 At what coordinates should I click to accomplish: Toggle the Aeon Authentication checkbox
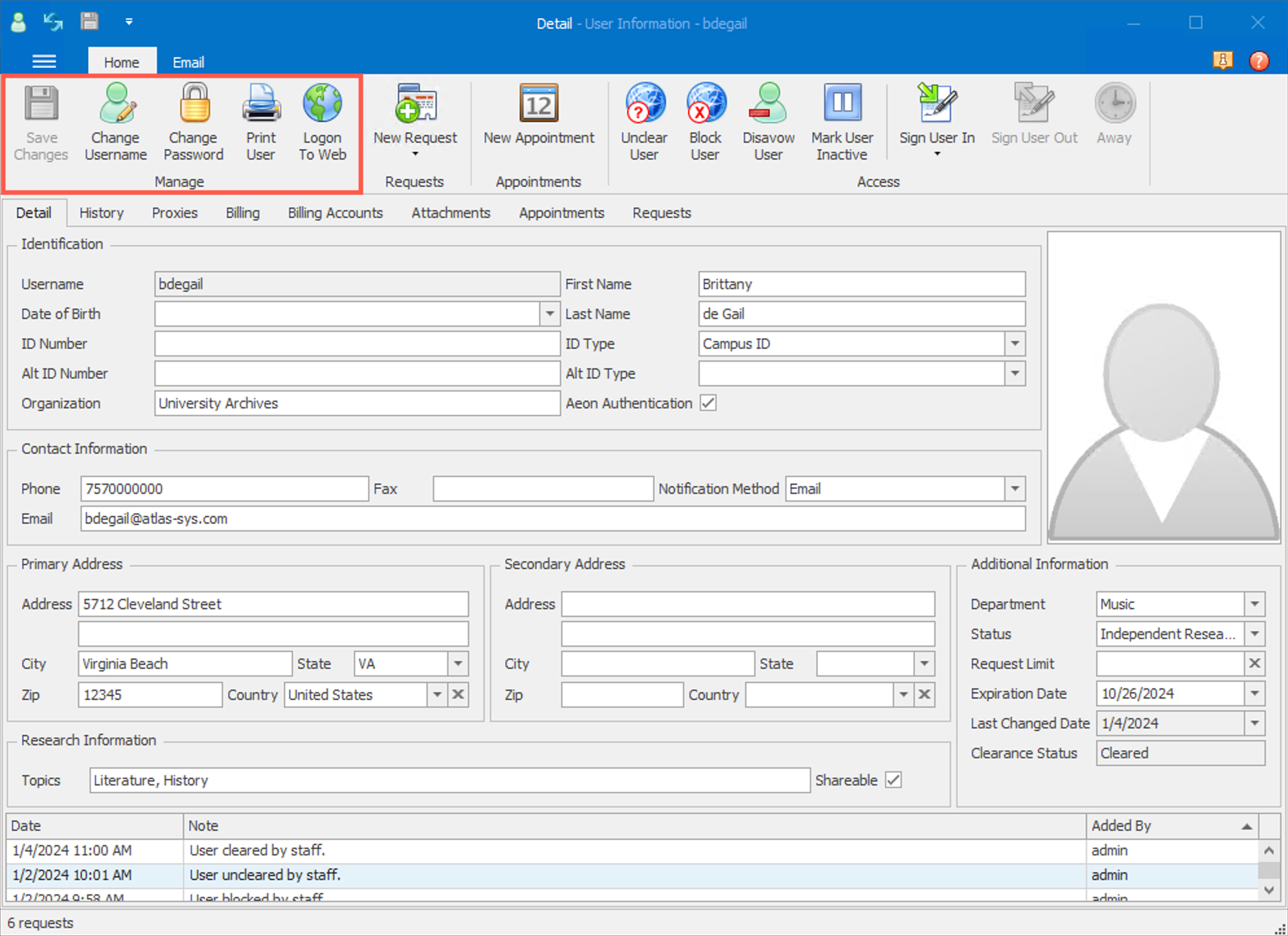click(x=708, y=403)
